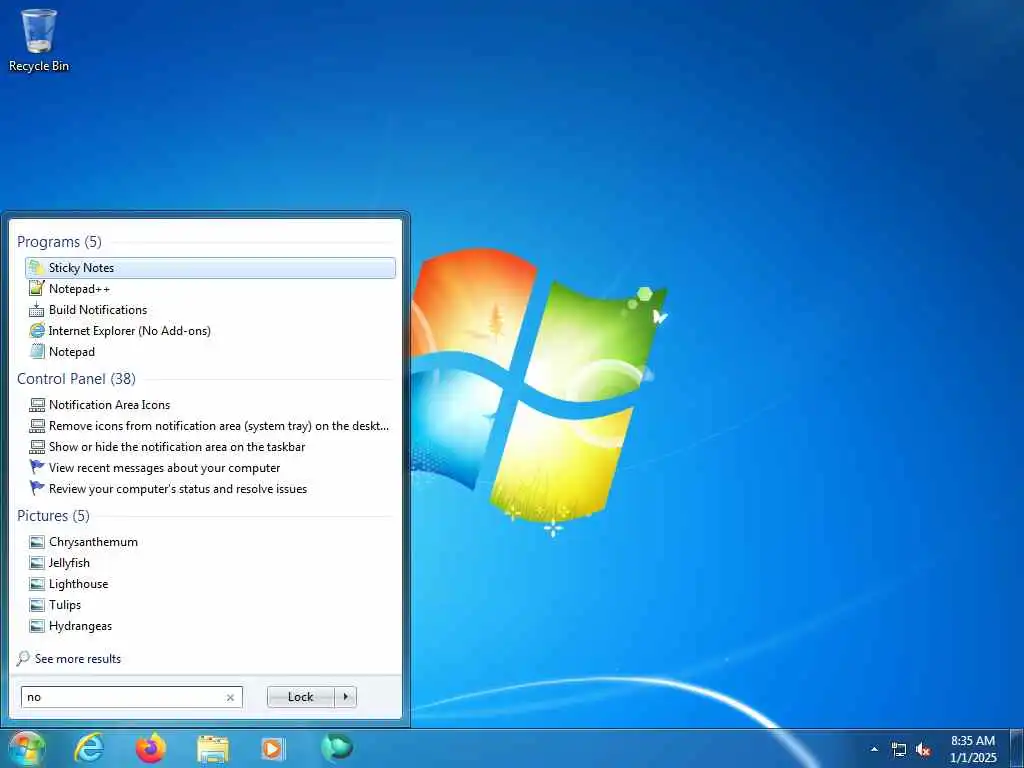Click the Lighthouse picture icon

pos(37,584)
